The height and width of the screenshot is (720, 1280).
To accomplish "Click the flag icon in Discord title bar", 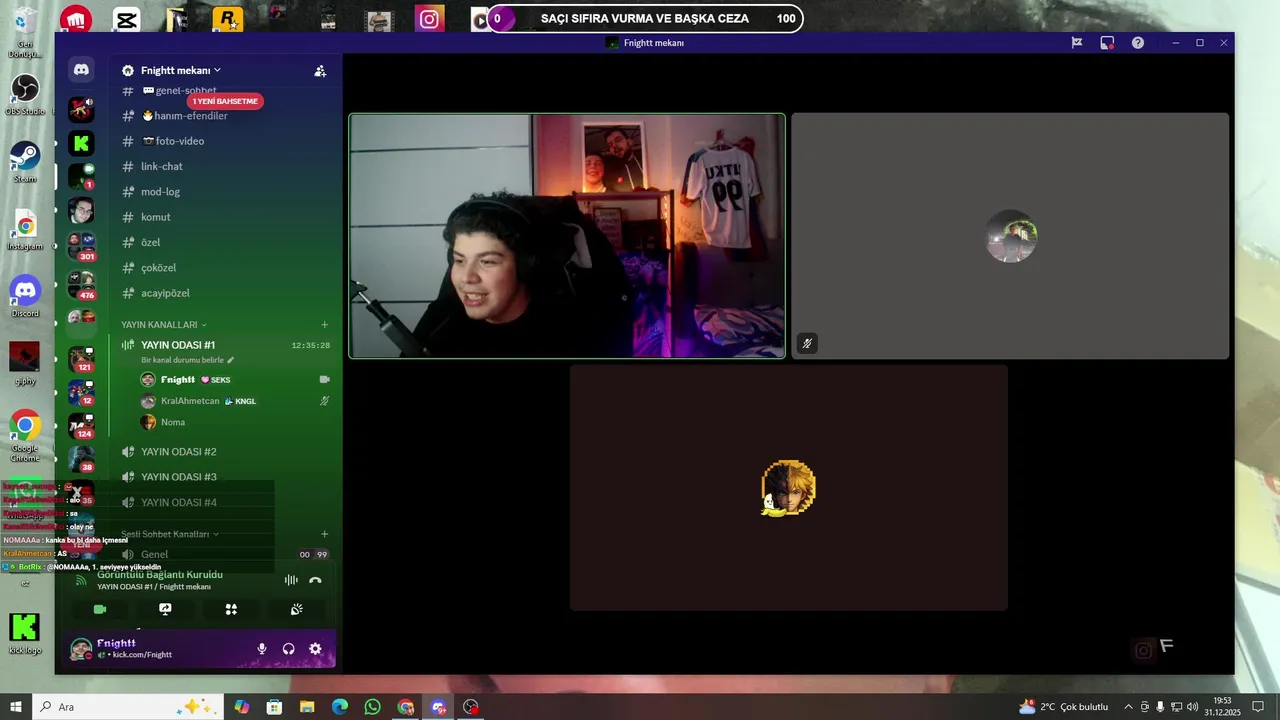I will pyautogui.click(x=1077, y=43).
